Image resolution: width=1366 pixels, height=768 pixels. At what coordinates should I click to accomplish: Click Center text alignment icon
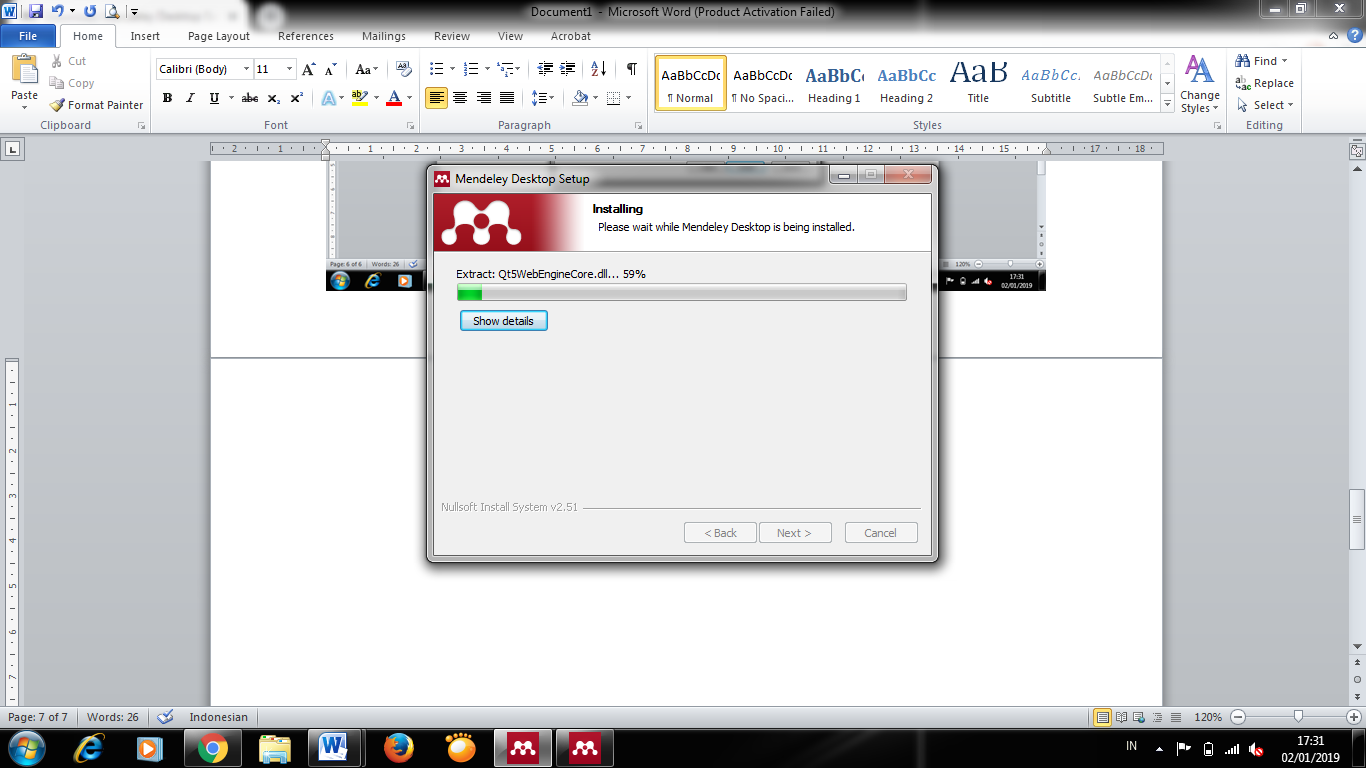click(x=460, y=98)
